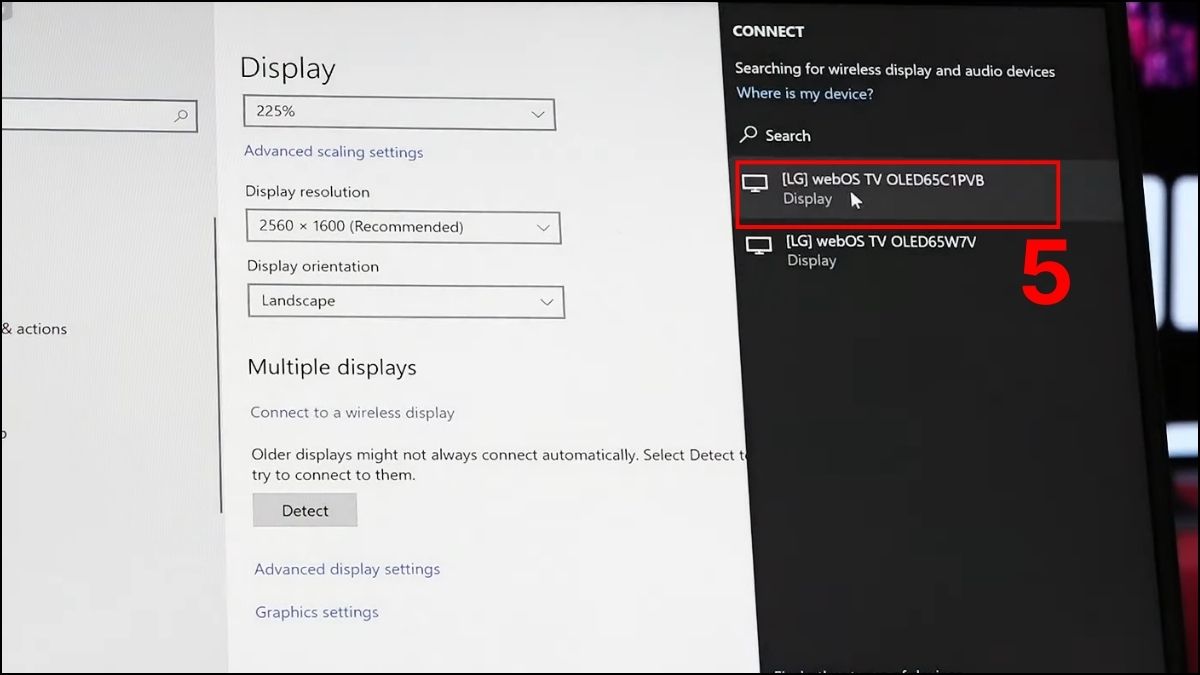
Task: Open the 225% scale dropdown
Action: coord(399,113)
